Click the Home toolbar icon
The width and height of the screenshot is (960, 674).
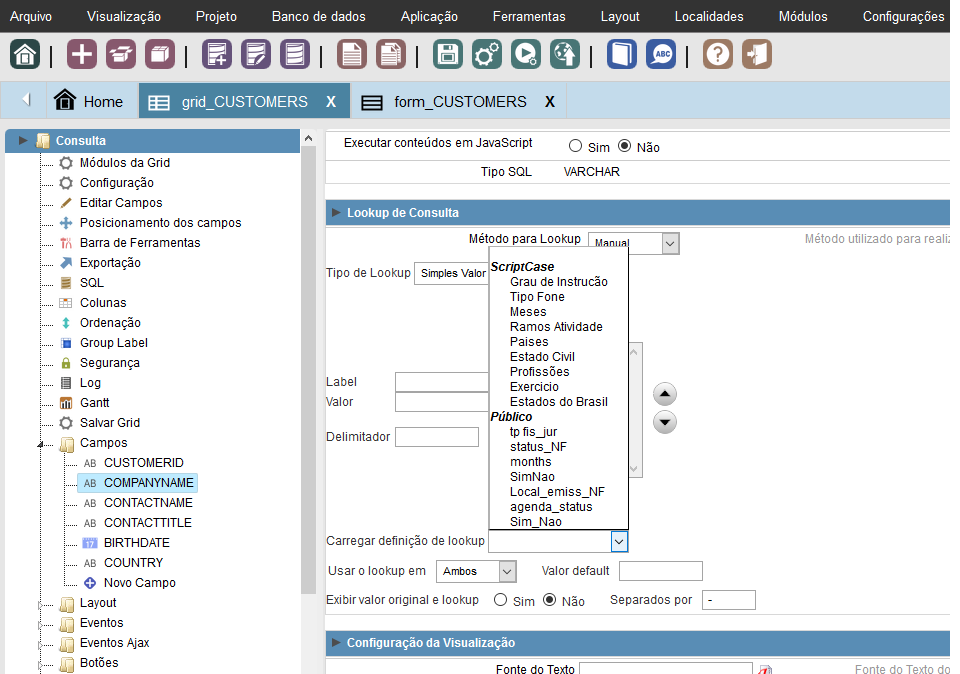point(25,54)
